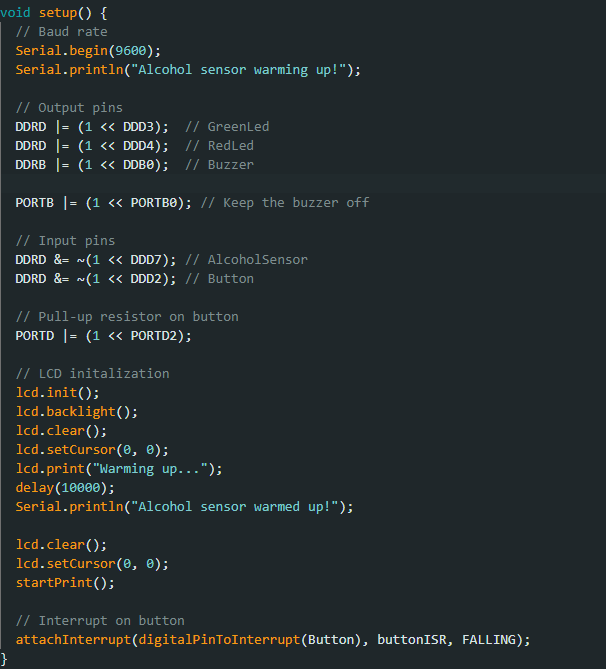The width and height of the screenshot is (606, 669).
Task: Click the startPrint() line
Action: (65, 583)
